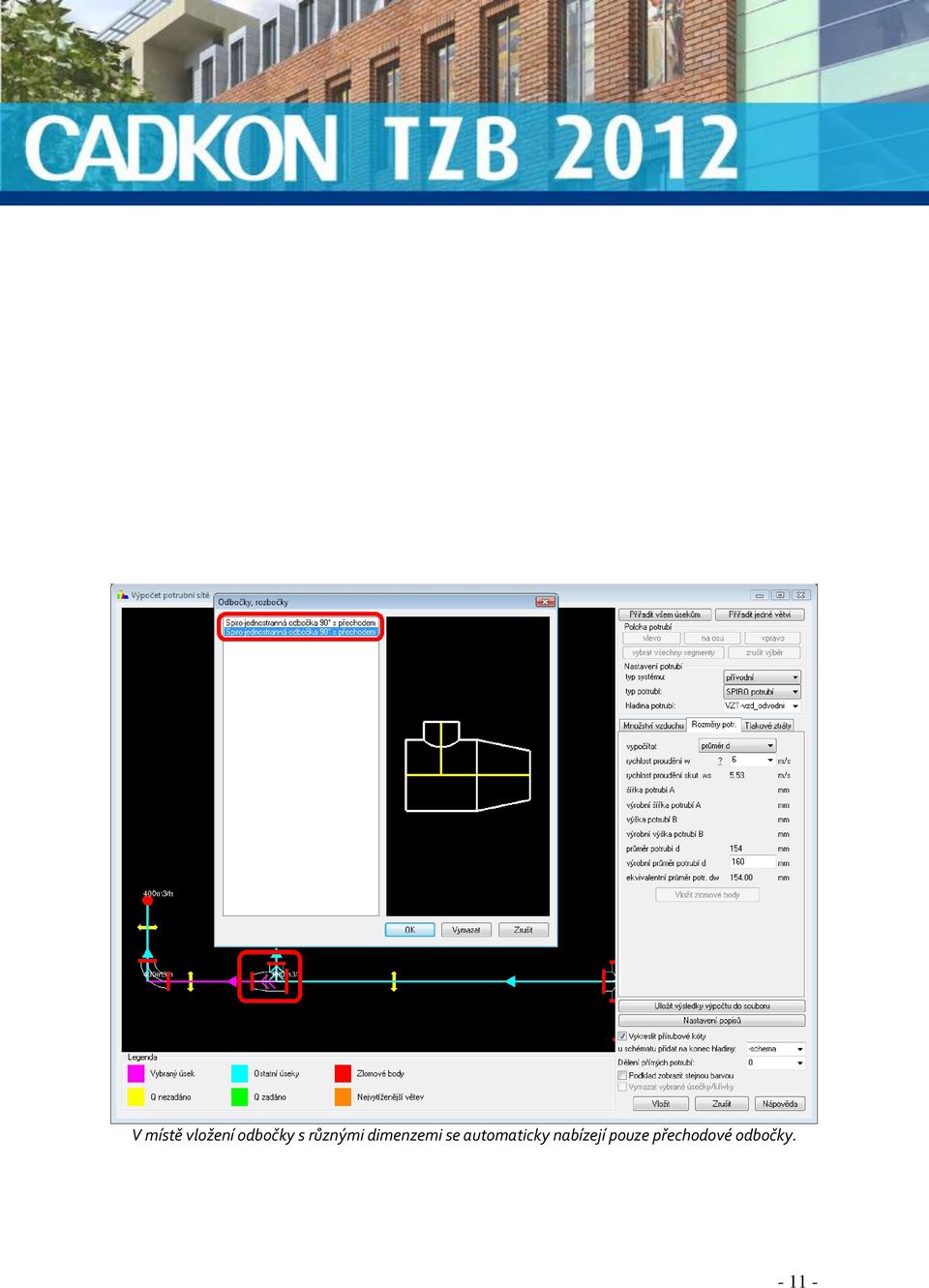929x1288 pixels.
Task: Maximize the Výpočet potrubní sítě window
Action: pyautogui.click(x=780, y=595)
